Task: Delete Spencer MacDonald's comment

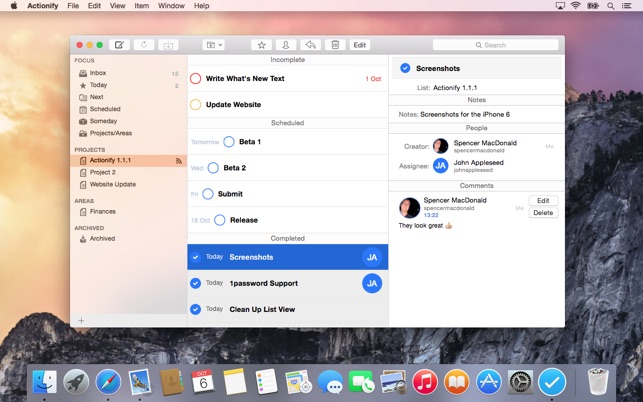Action: tap(543, 213)
